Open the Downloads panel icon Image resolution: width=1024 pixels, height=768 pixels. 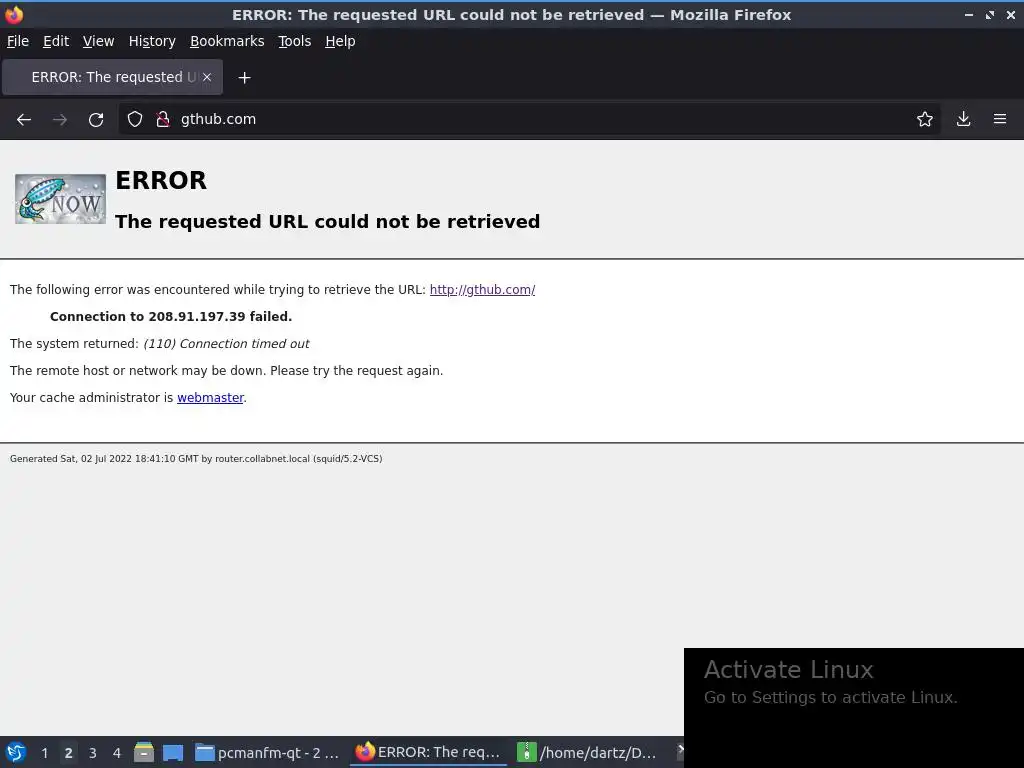click(x=963, y=119)
